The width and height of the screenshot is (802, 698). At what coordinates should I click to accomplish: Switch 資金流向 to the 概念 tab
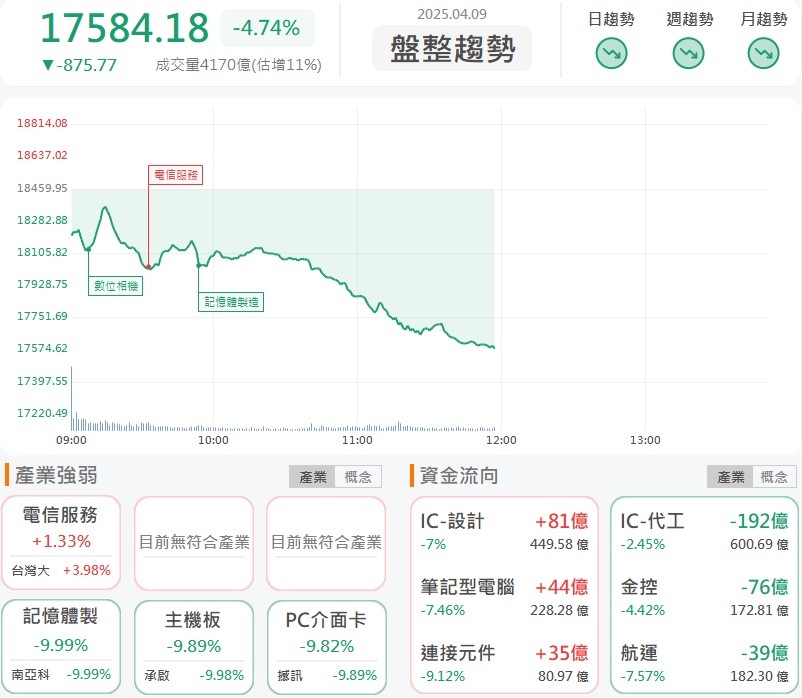point(774,477)
